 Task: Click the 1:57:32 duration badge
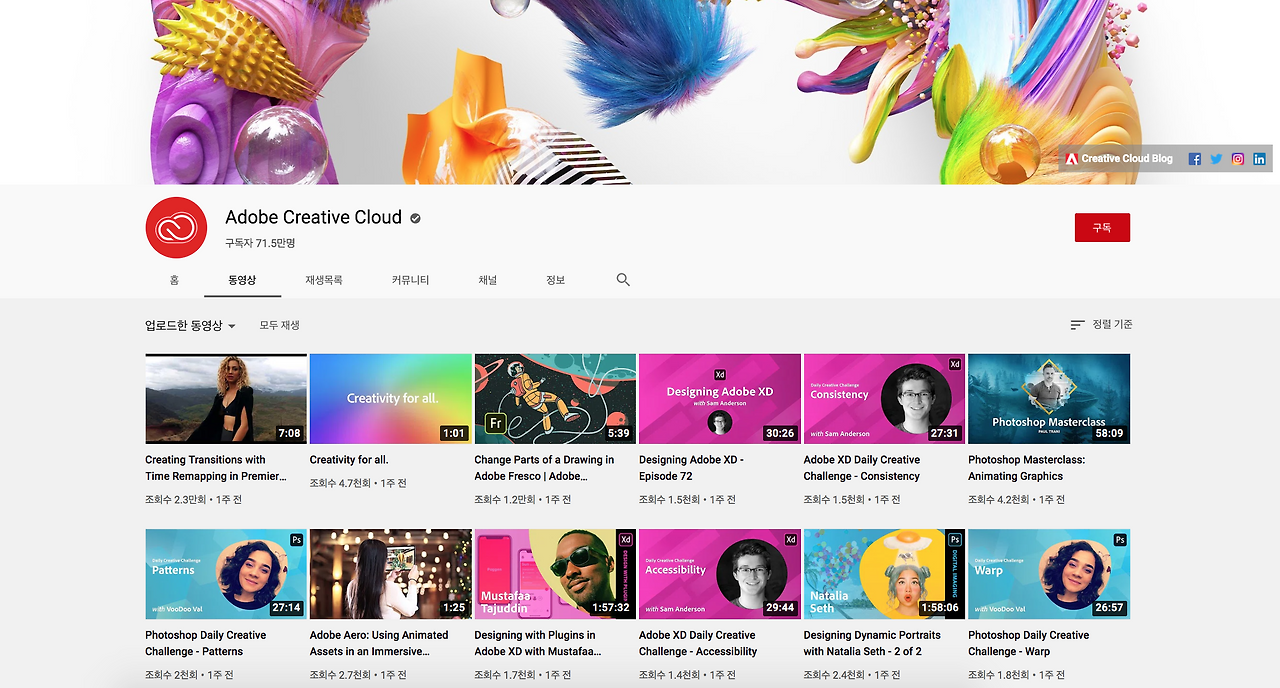(610, 608)
